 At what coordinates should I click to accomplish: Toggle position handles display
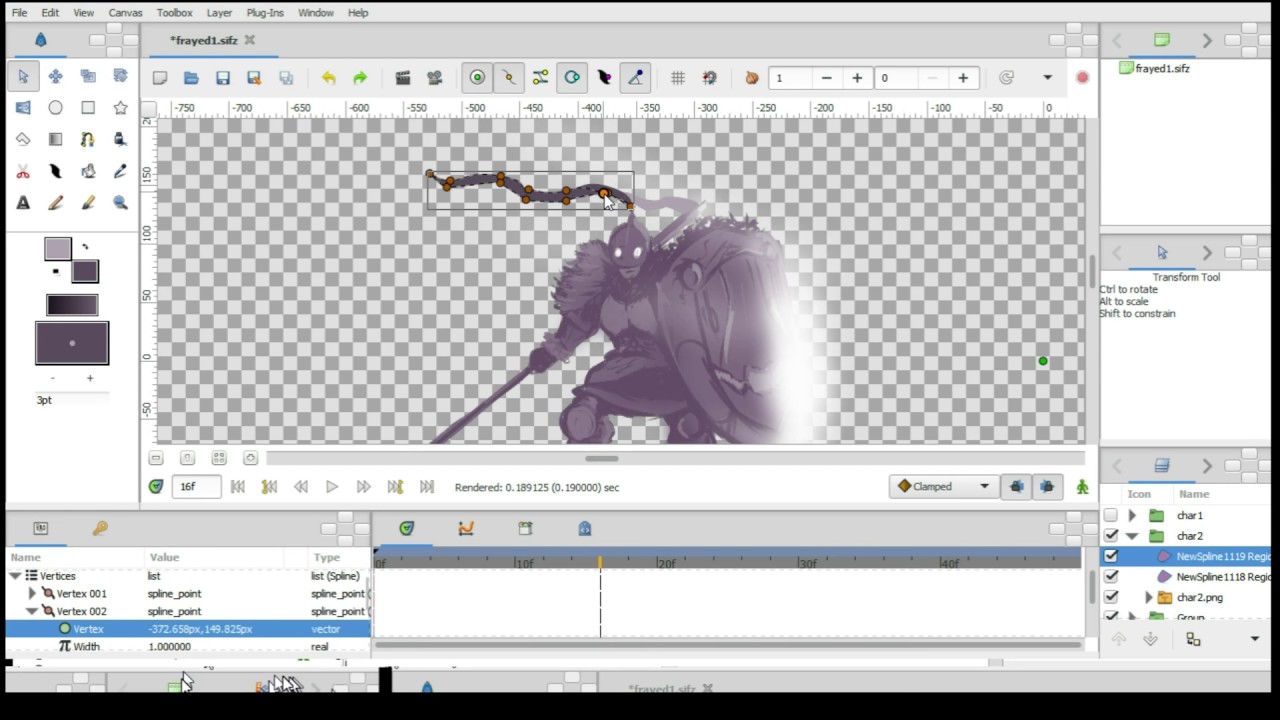(477, 78)
